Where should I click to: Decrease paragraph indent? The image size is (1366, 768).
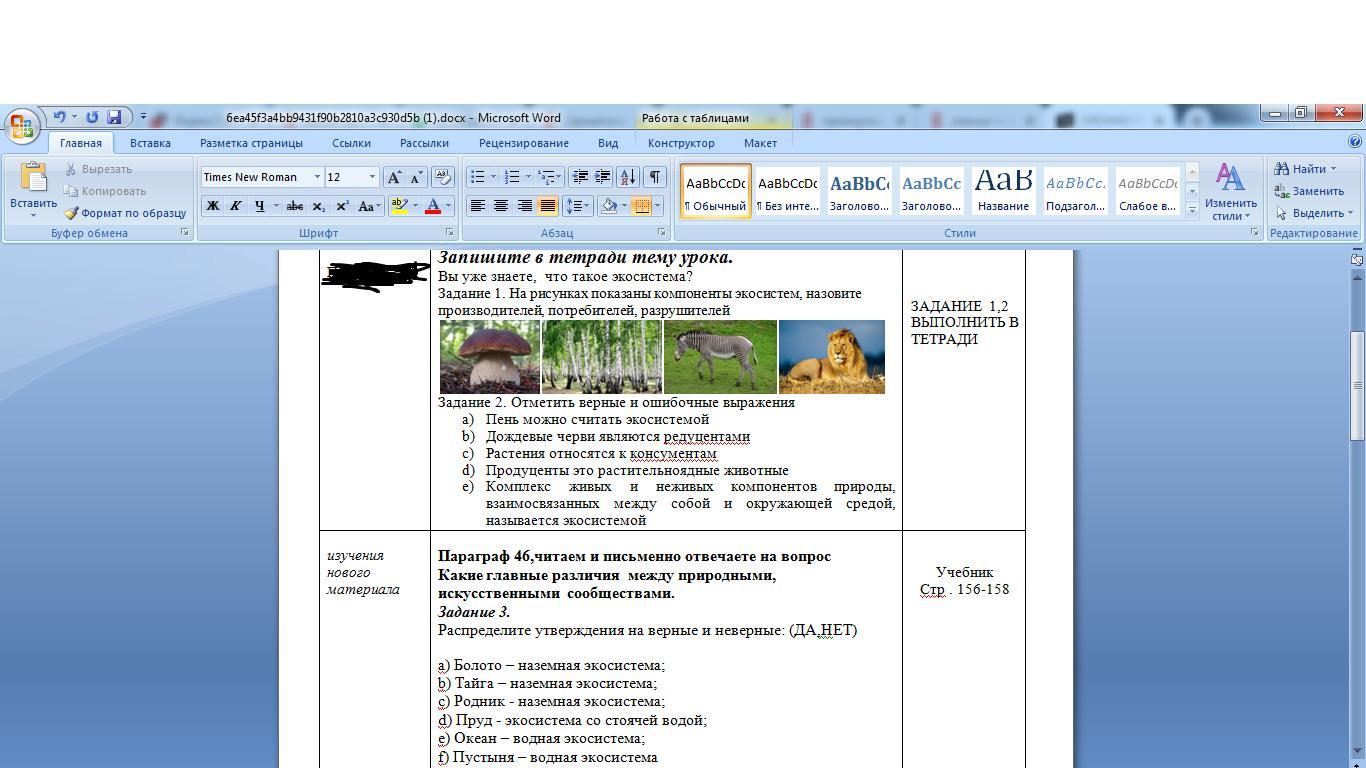coord(580,177)
